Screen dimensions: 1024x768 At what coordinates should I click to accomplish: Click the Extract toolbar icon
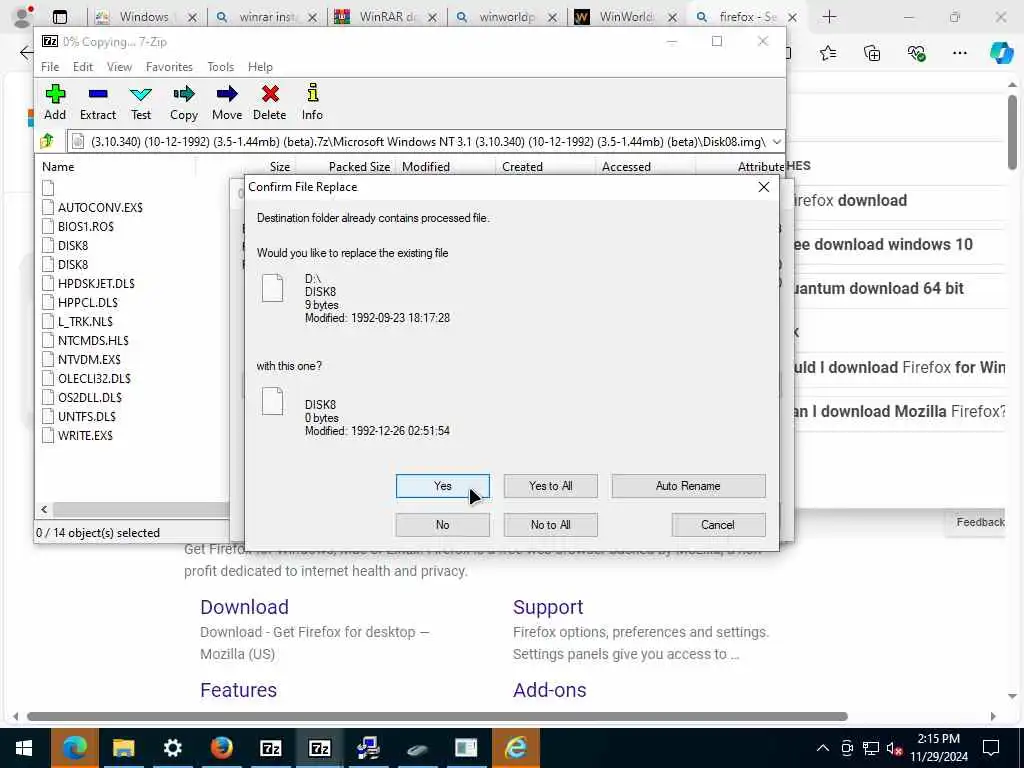[x=98, y=95]
